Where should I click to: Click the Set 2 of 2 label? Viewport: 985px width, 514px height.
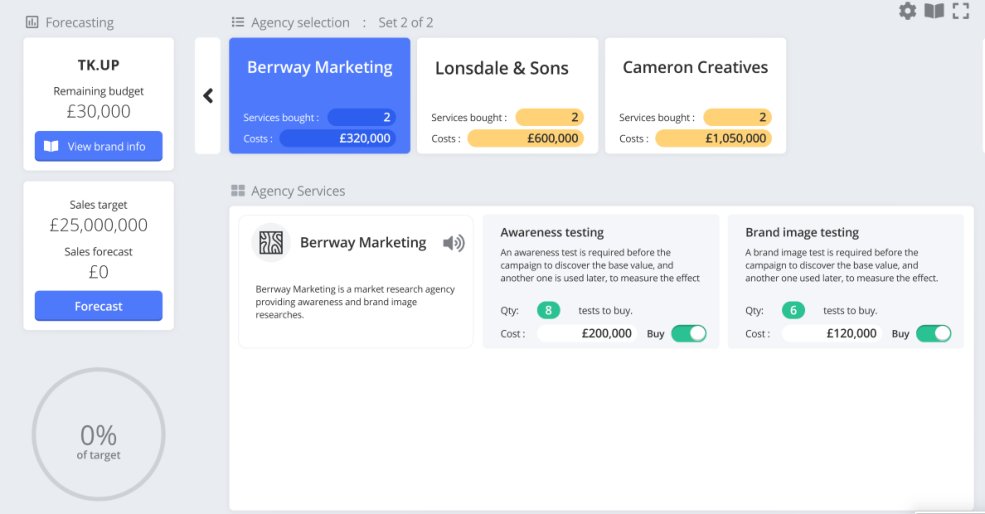click(x=406, y=23)
